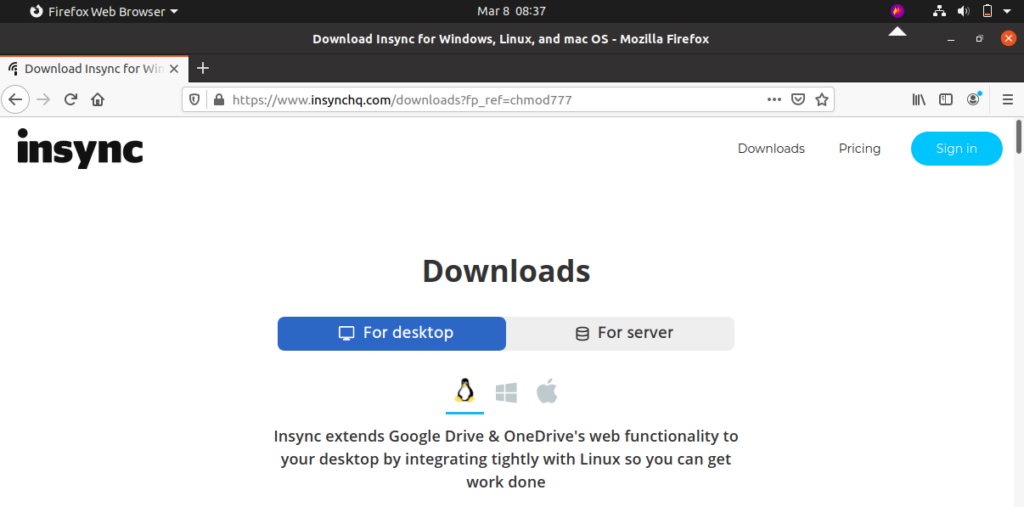
Task: Show site security padlock info
Action: 219,100
